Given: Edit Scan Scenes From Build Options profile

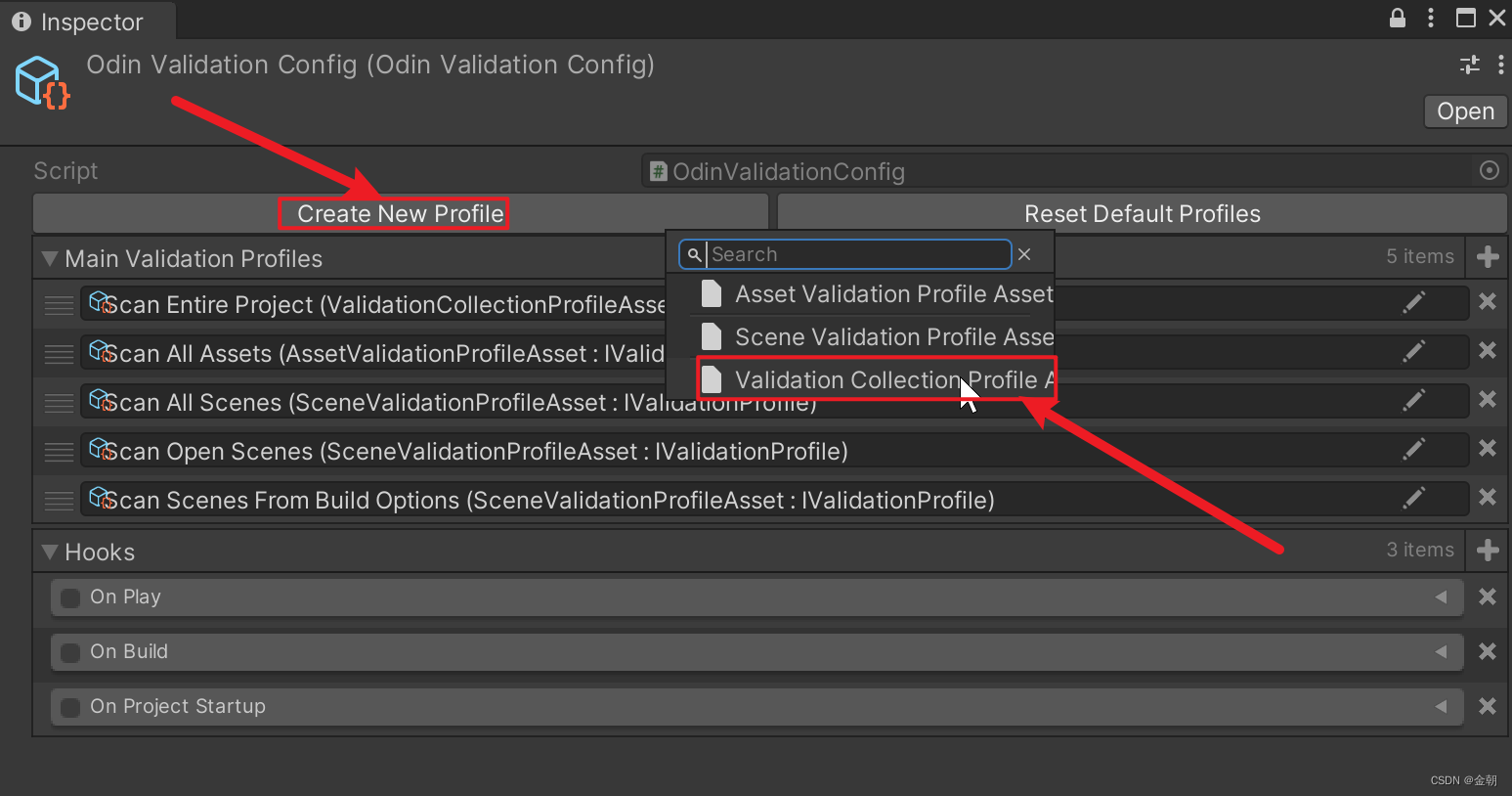Looking at the screenshot, I should (x=1413, y=499).
